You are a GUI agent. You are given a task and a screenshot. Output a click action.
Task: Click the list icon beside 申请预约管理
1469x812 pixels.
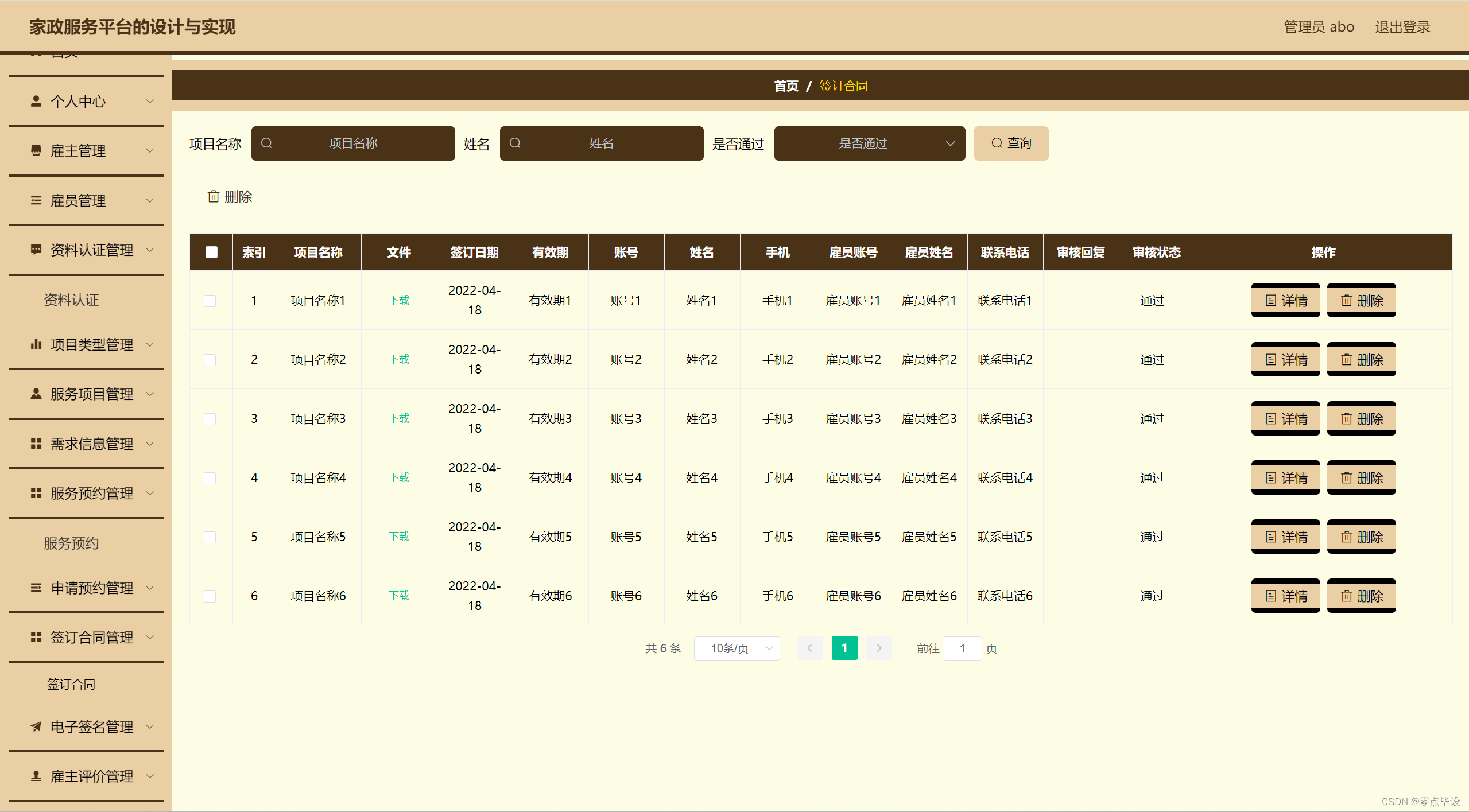[36, 588]
